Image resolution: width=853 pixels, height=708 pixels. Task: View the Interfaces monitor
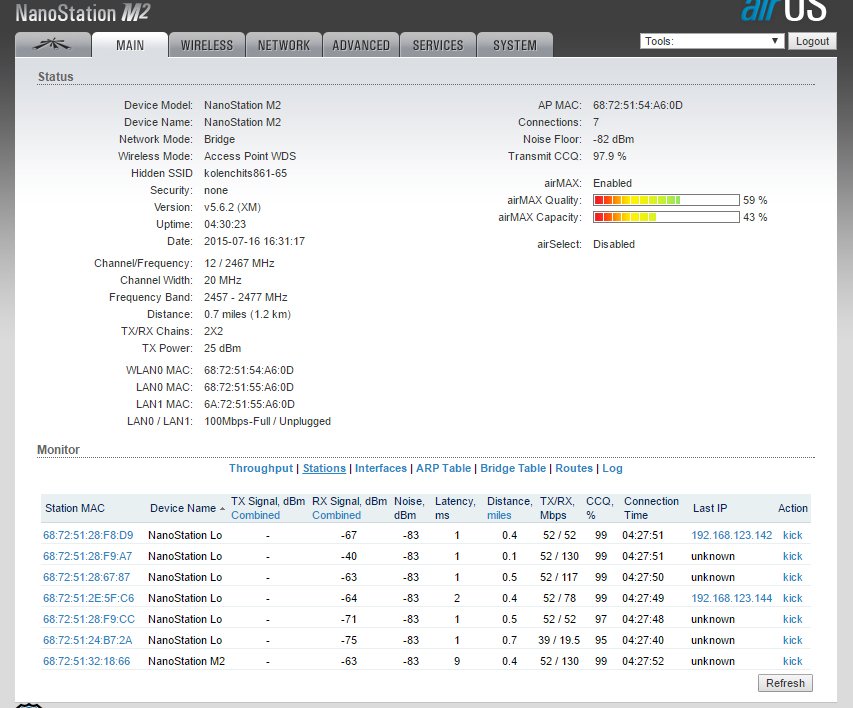381,468
